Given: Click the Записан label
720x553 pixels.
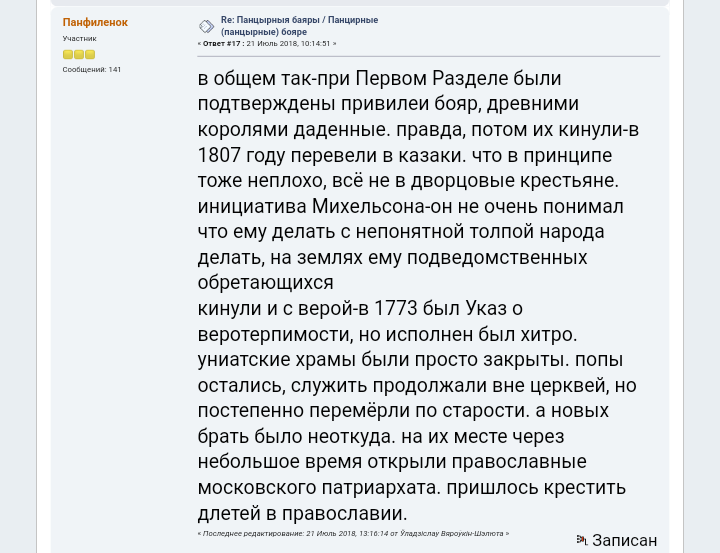Looking at the screenshot, I should [624, 540].
